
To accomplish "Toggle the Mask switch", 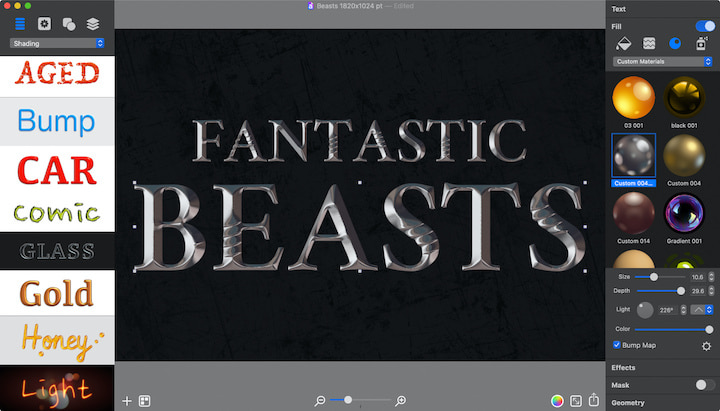I will 705,385.
